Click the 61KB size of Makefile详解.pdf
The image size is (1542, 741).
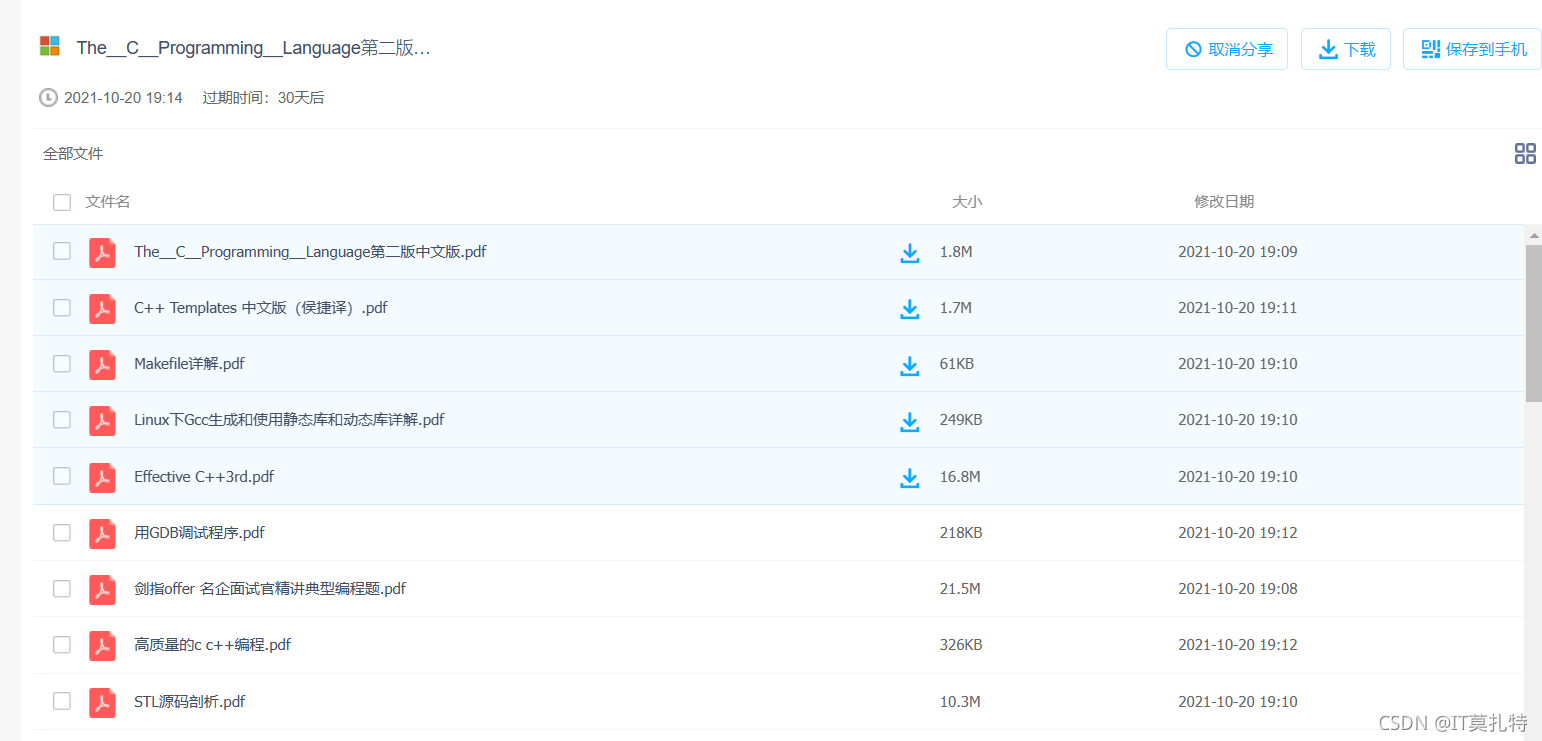(x=957, y=364)
